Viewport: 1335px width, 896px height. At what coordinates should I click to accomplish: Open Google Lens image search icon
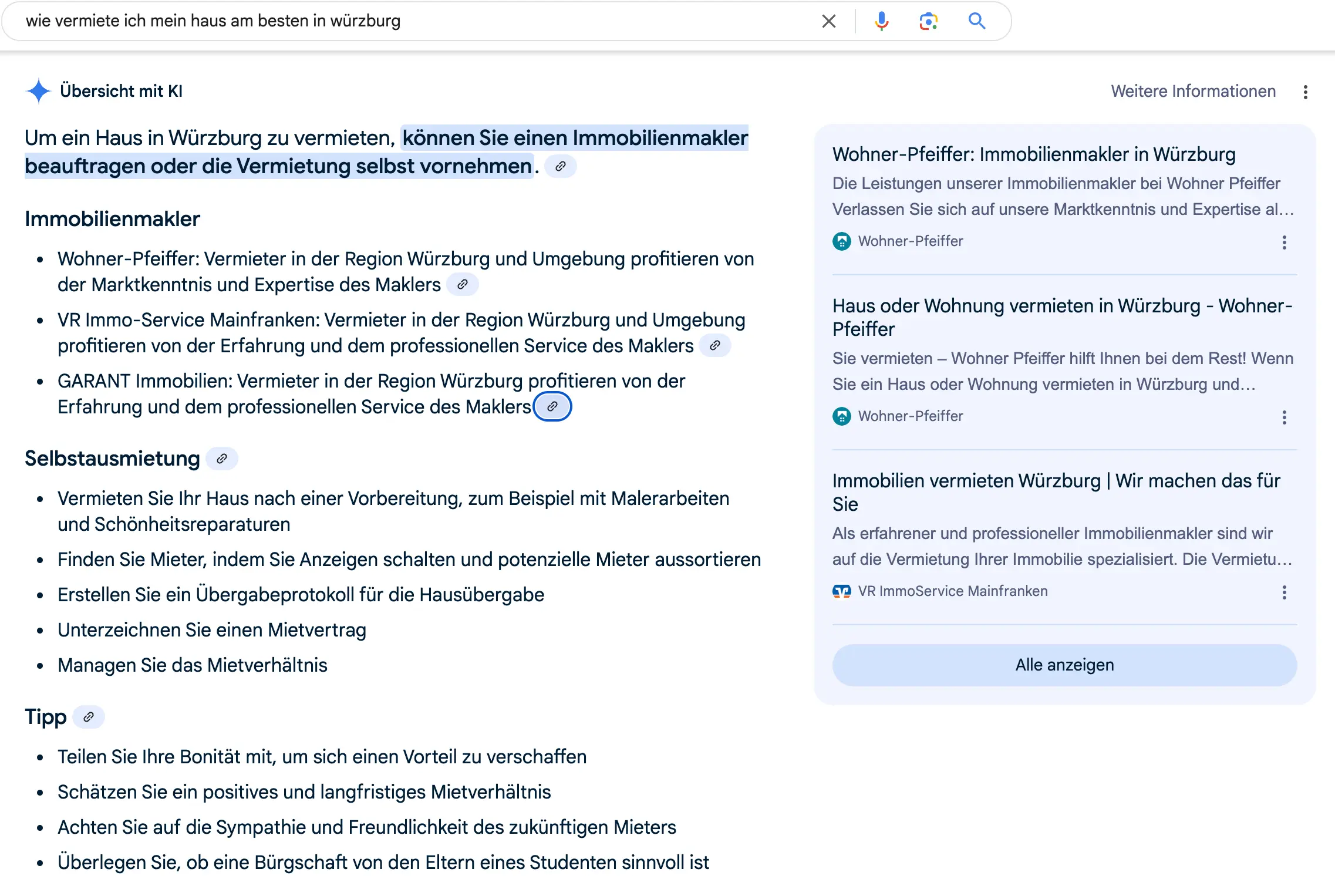tap(928, 21)
